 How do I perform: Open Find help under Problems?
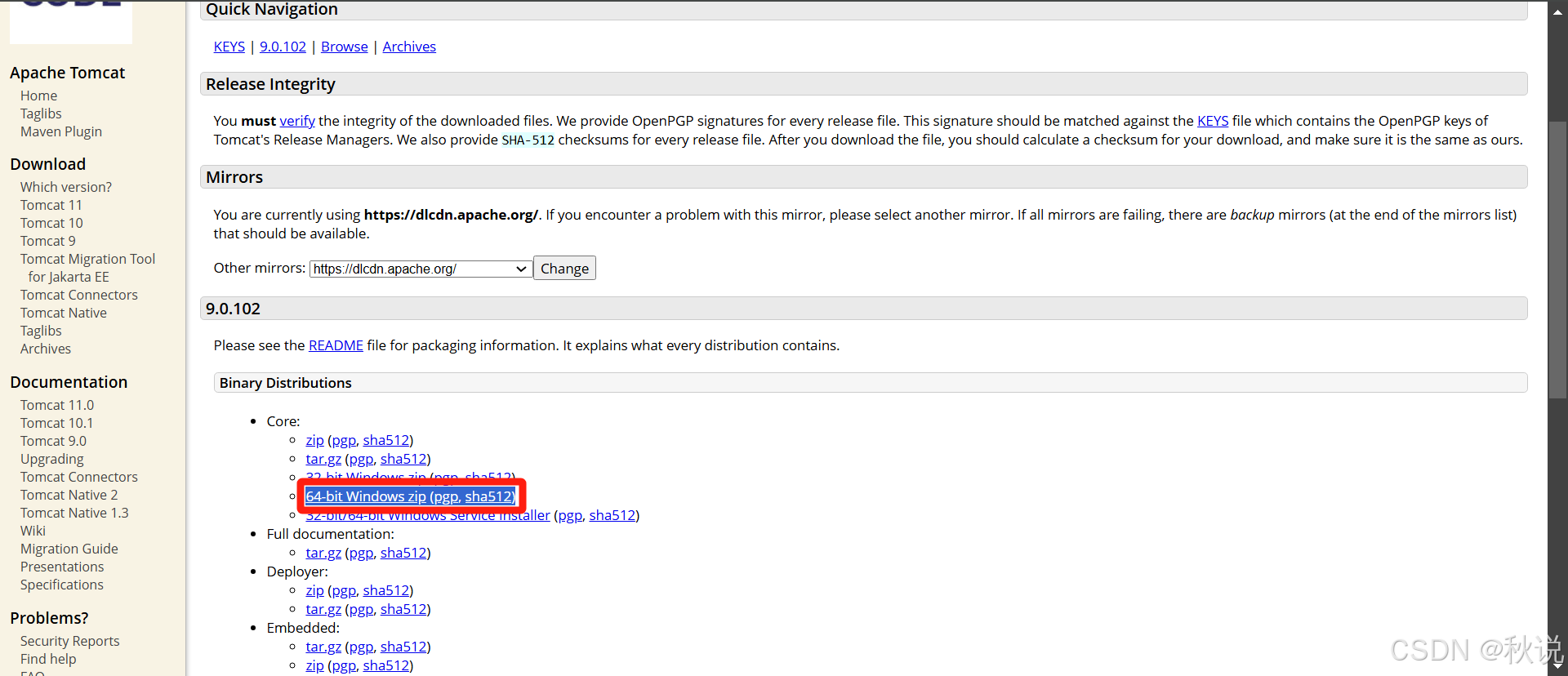[48, 659]
